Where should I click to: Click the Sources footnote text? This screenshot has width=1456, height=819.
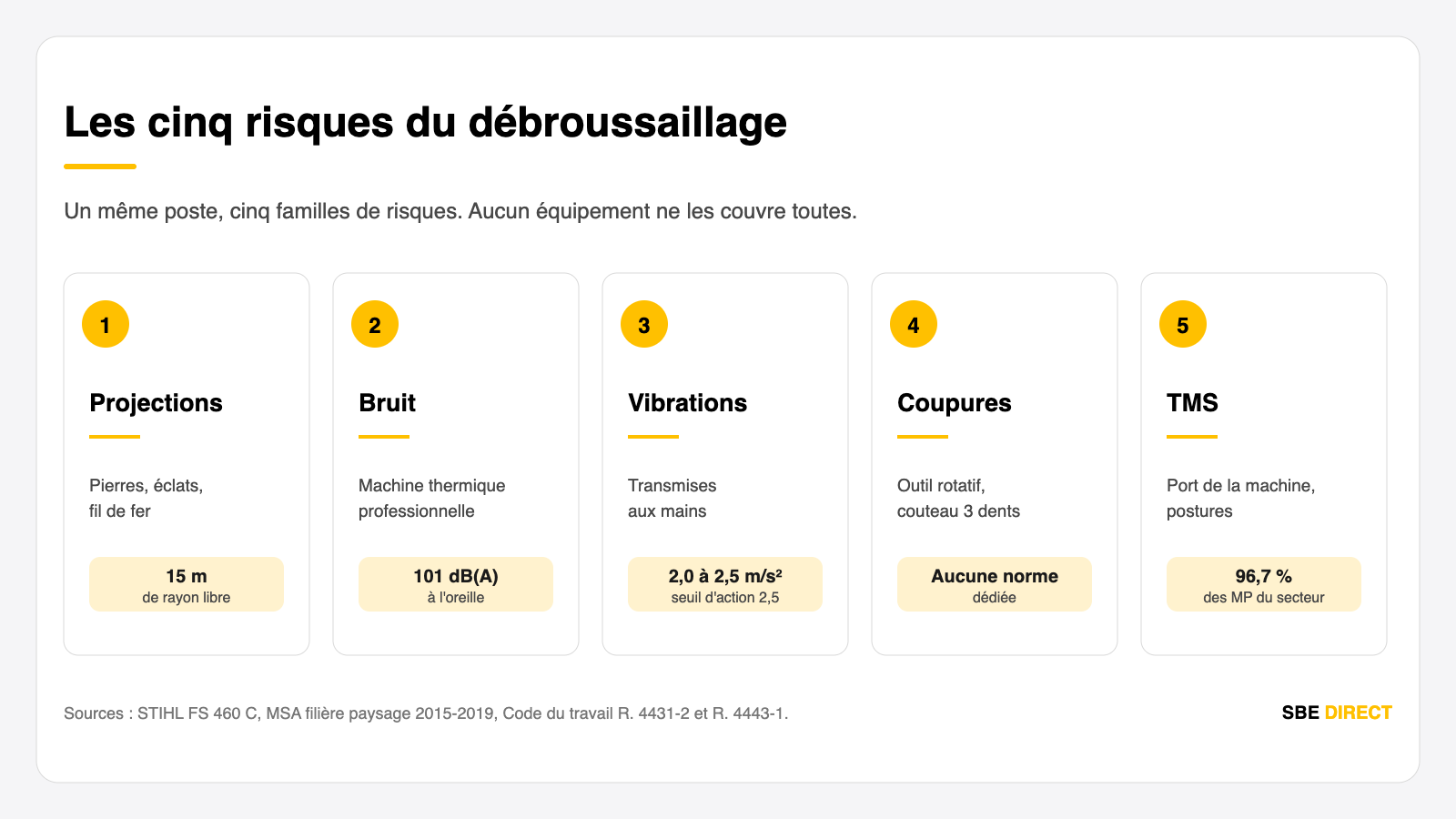[426, 713]
